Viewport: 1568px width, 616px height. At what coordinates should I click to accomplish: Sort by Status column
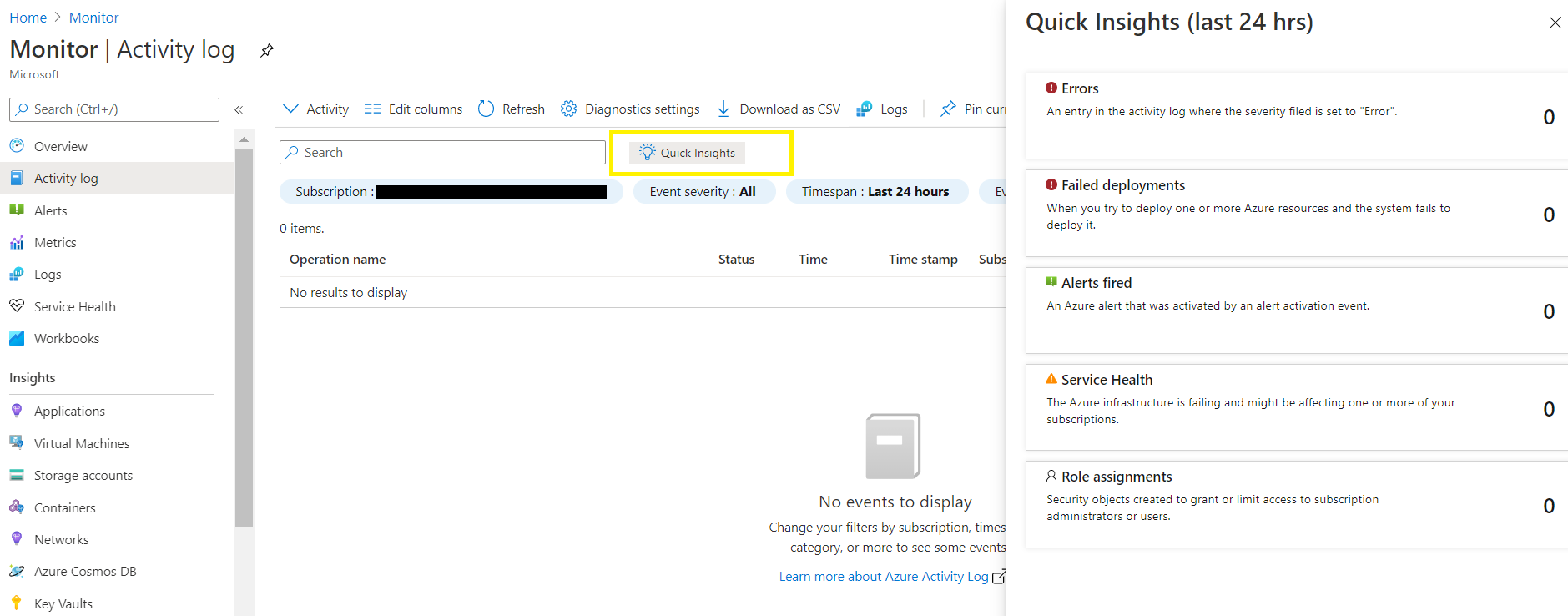[736, 260]
